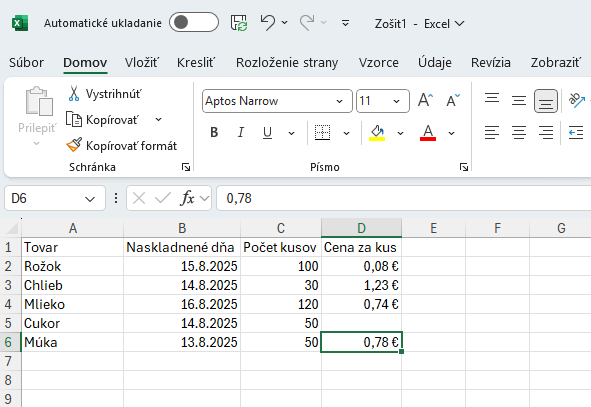Click the formula bar showing 0,78
Image resolution: width=591 pixels, height=407 pixels.
(404, 198)
